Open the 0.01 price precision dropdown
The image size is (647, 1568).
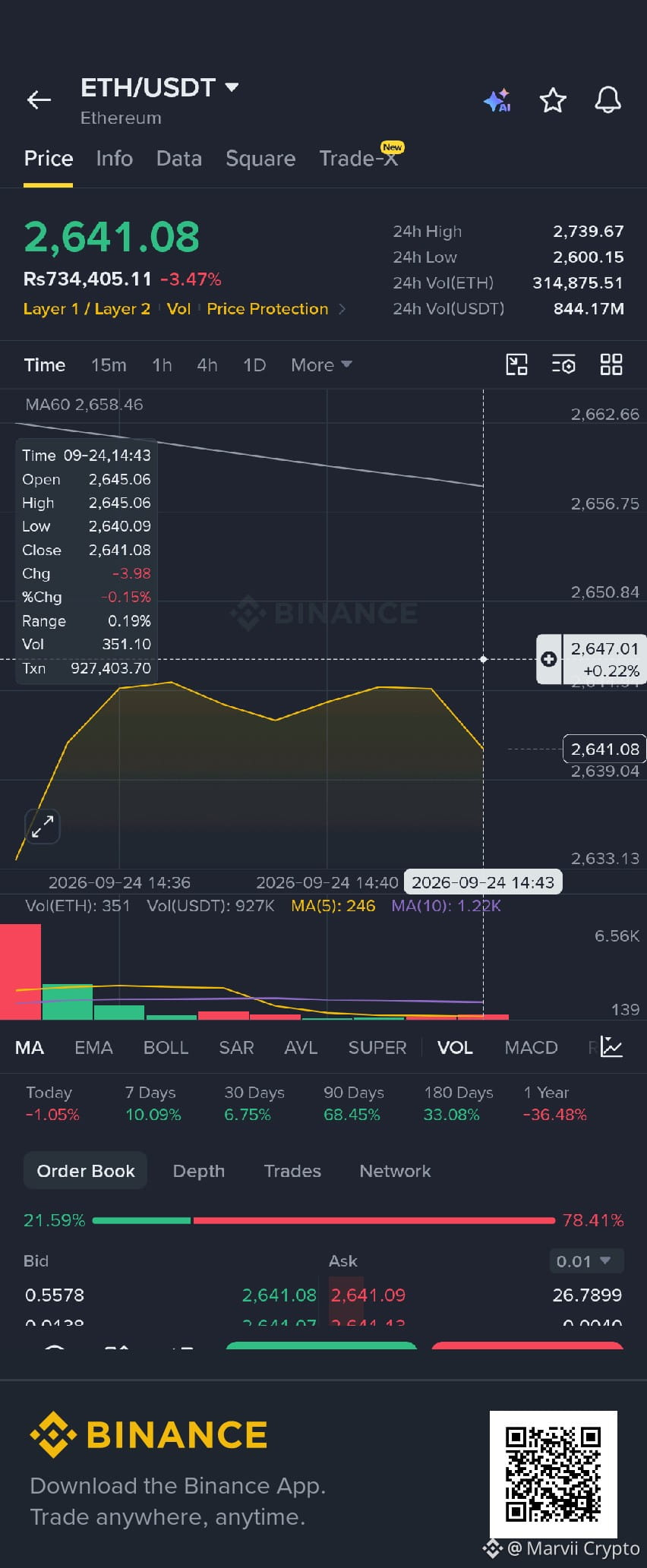tap(586, 1261)
